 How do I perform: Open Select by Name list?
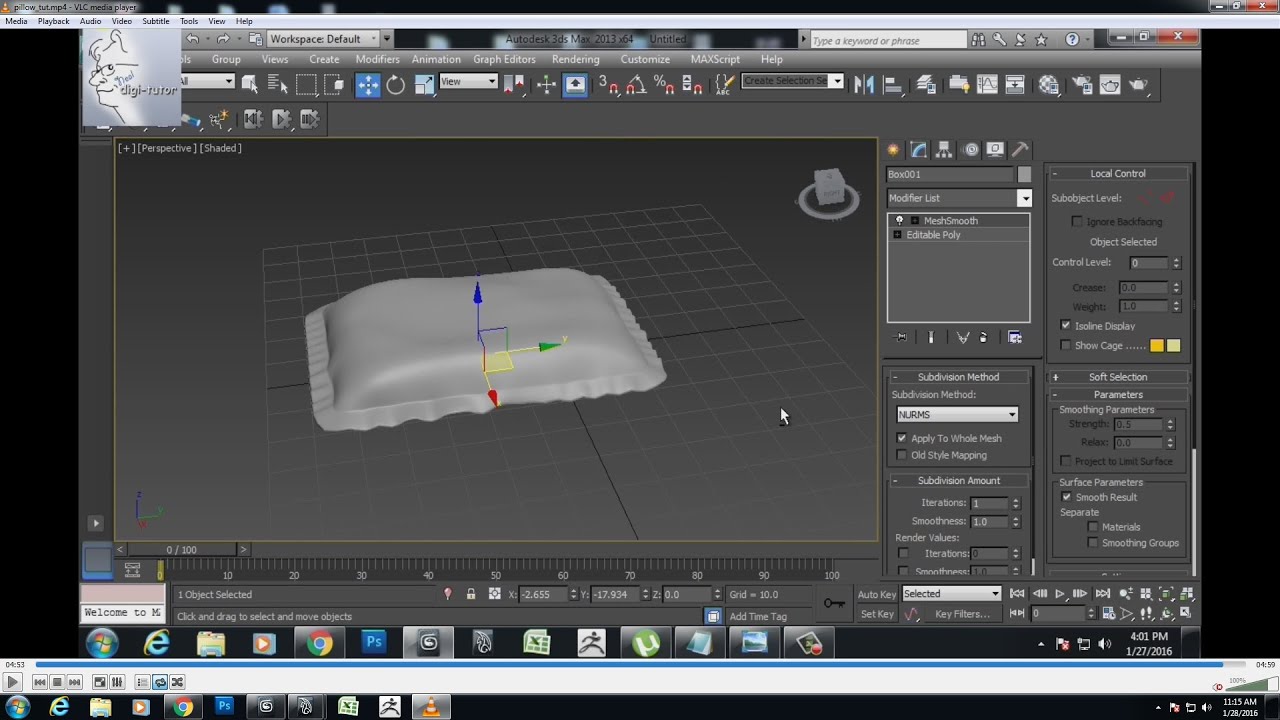click(x=278, y=86)
